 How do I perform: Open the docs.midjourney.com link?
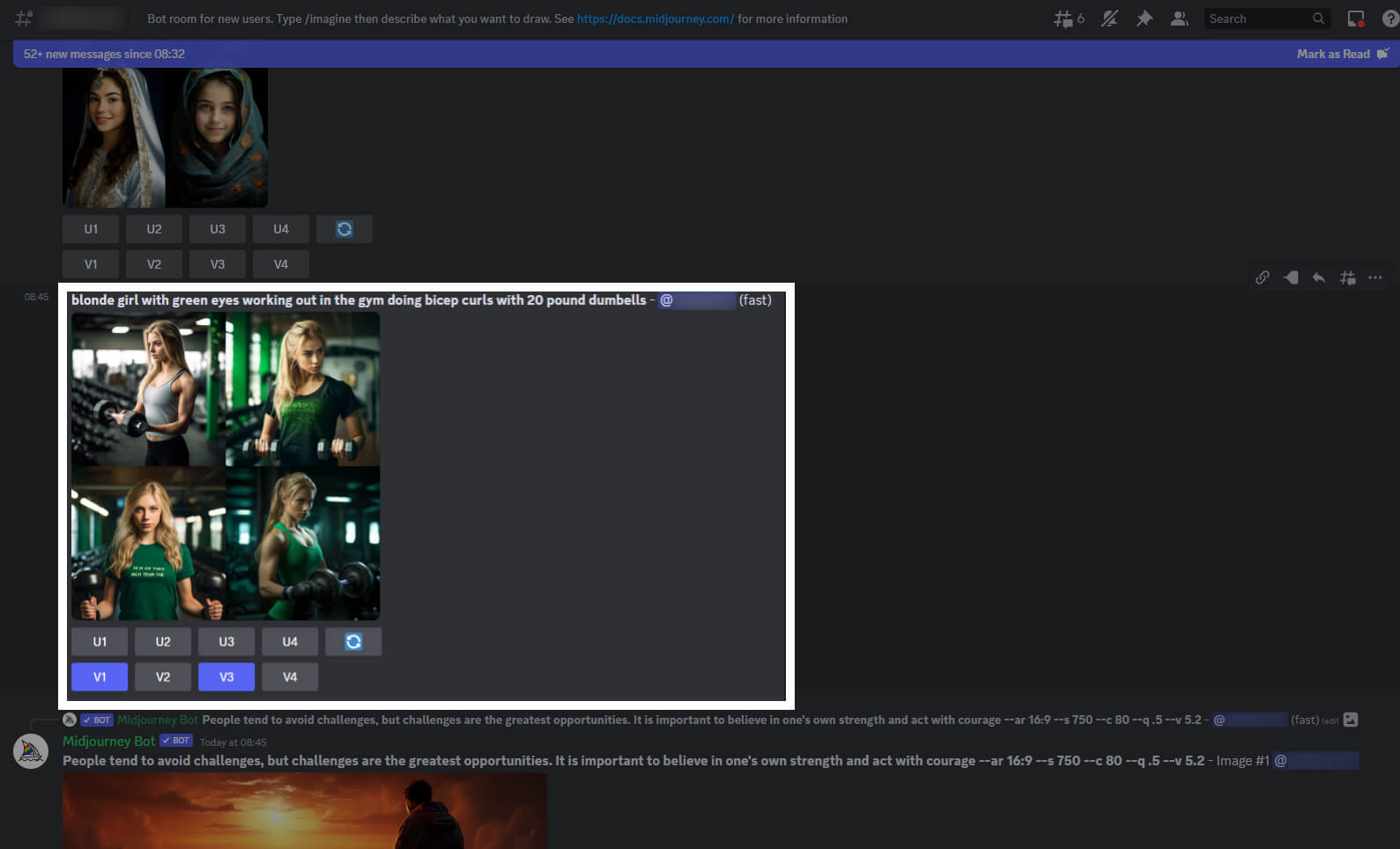[x=655, y=18]
